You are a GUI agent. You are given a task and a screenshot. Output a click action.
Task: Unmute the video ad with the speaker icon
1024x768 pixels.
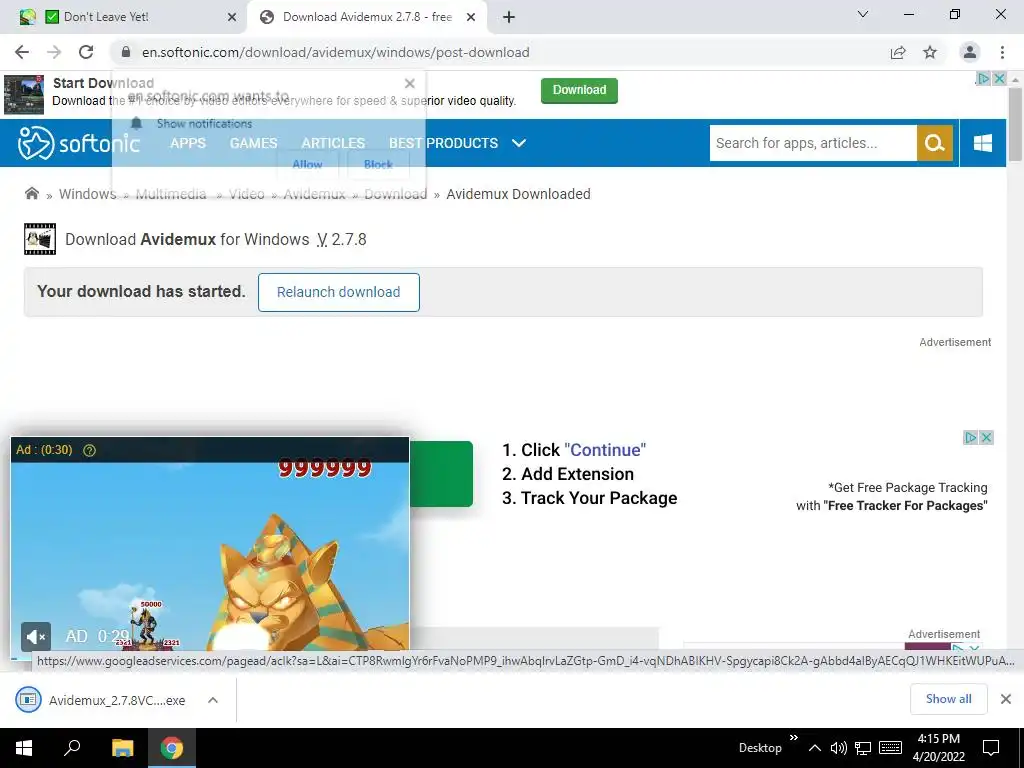(36, 637)
